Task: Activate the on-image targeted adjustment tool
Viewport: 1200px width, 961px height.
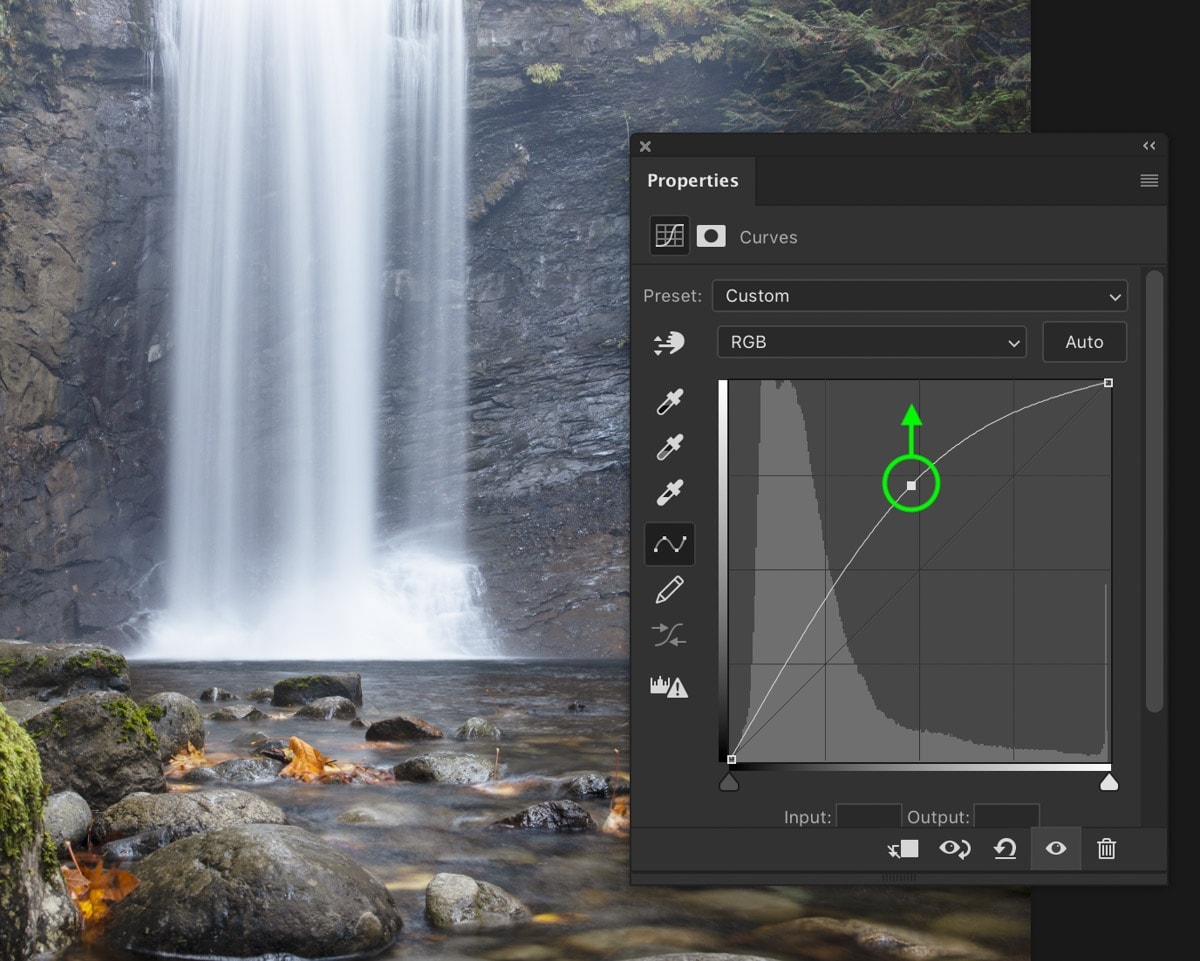Action: 668,343
